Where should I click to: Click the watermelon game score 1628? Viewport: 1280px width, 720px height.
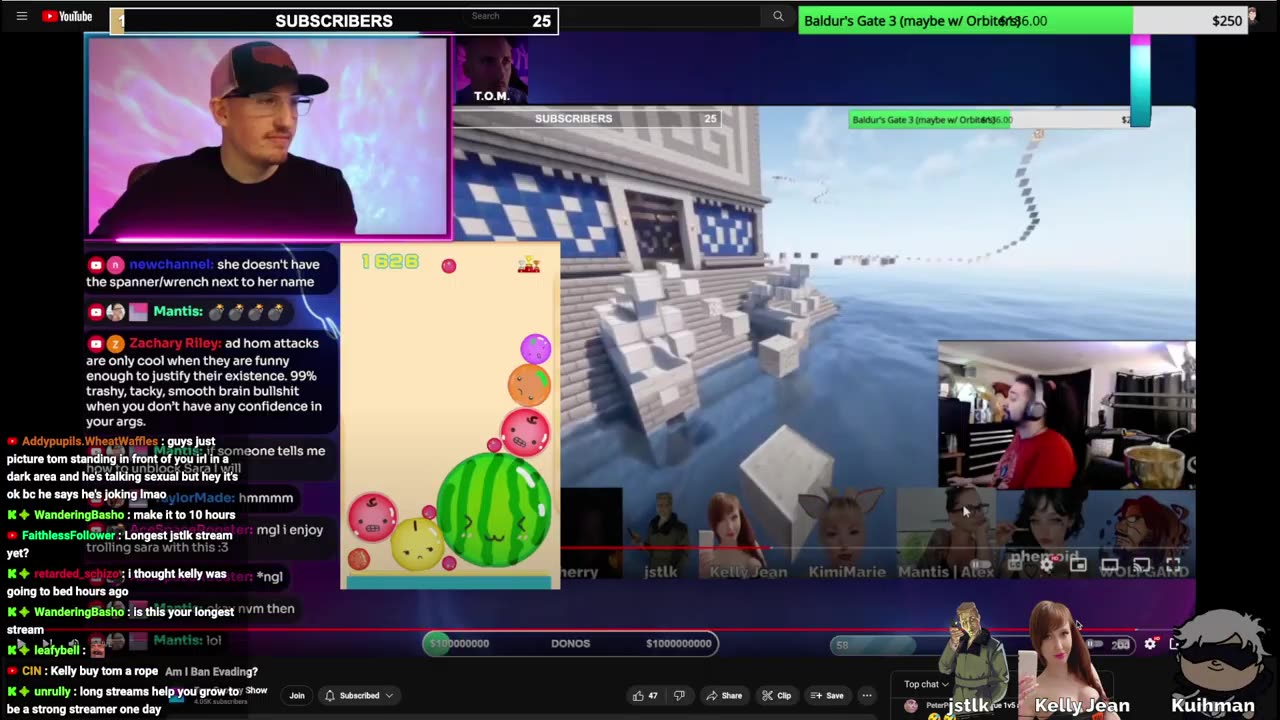(x=390, y=262)
